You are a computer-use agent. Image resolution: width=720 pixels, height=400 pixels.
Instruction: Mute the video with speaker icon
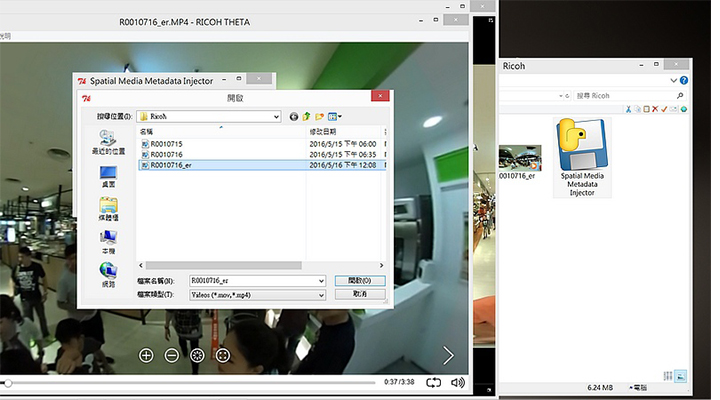coord(458,383)
